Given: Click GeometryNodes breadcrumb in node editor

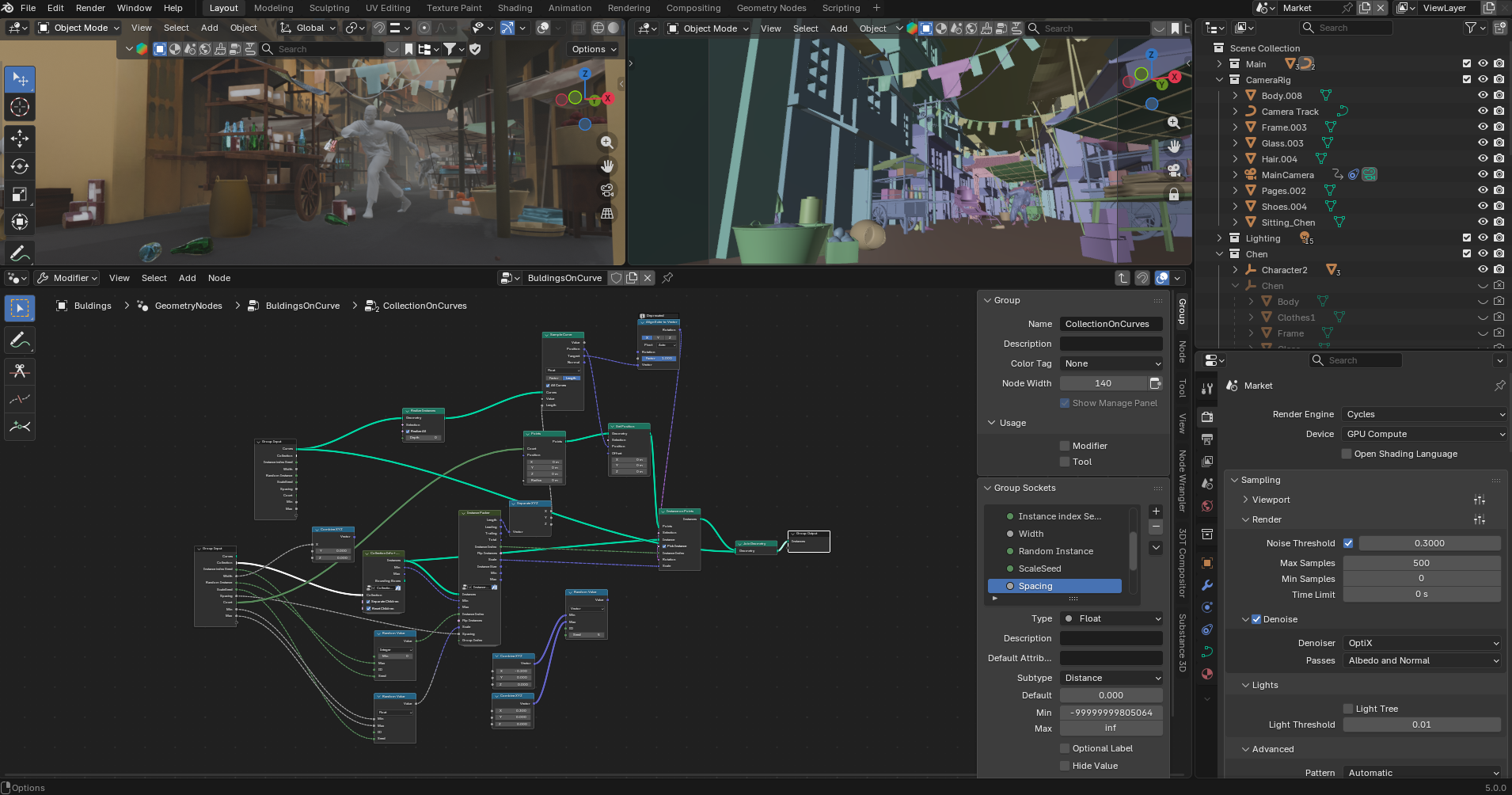Looking at the screenshot, I should [x=188, y=306].
